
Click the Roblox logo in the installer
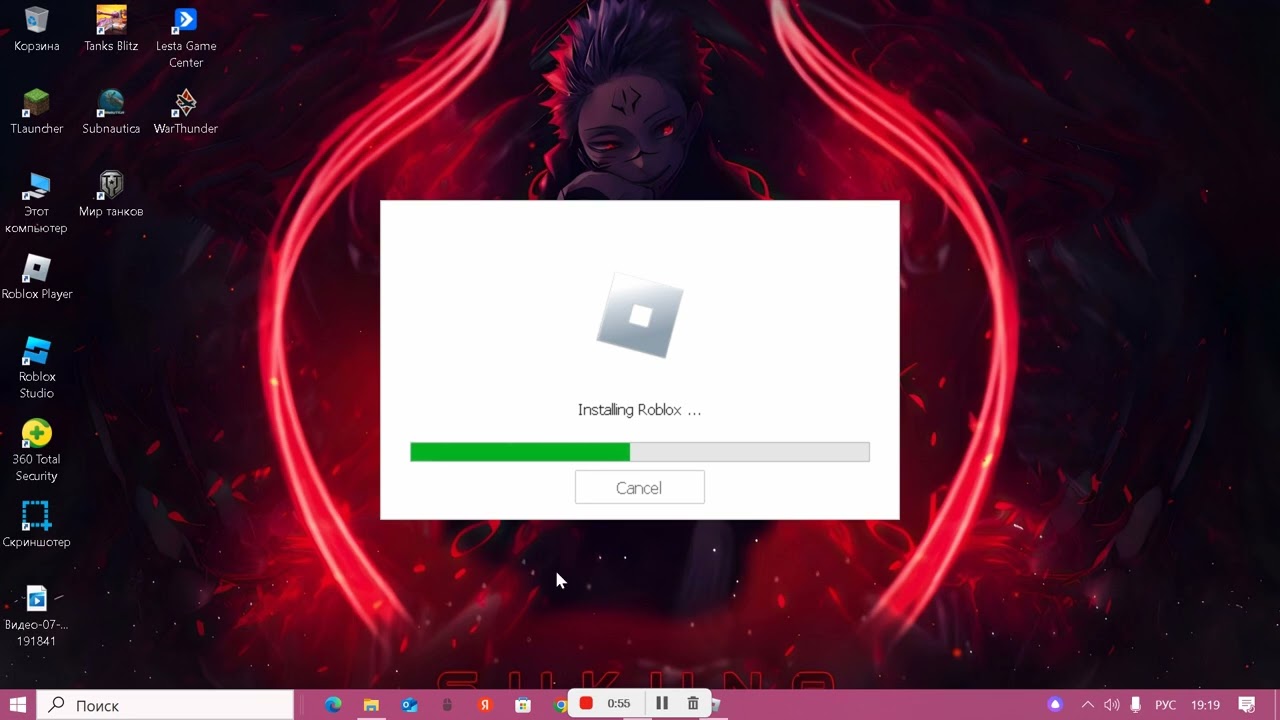coord(640,315)
